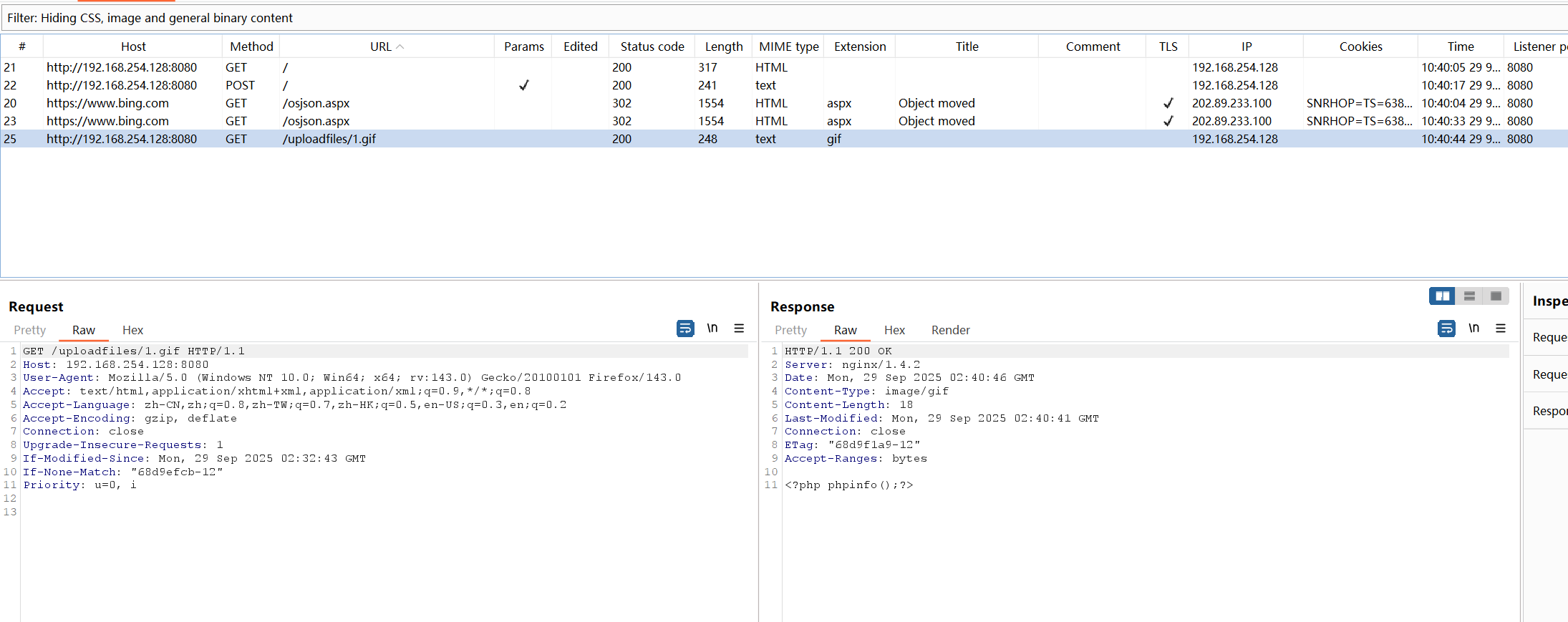Click the Params checkmark in row 22
Viewport: 1568px width, 622px height.
tap(523, 85)
